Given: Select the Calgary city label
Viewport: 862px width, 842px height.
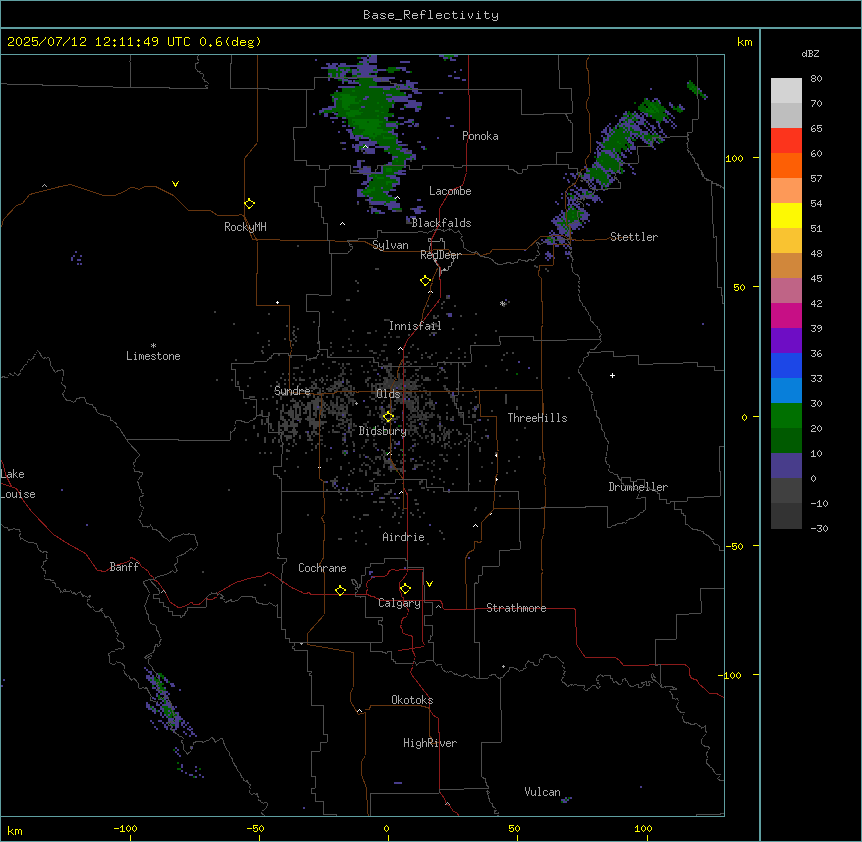Looking at the screenshot, I should click(x=399, y=603).
